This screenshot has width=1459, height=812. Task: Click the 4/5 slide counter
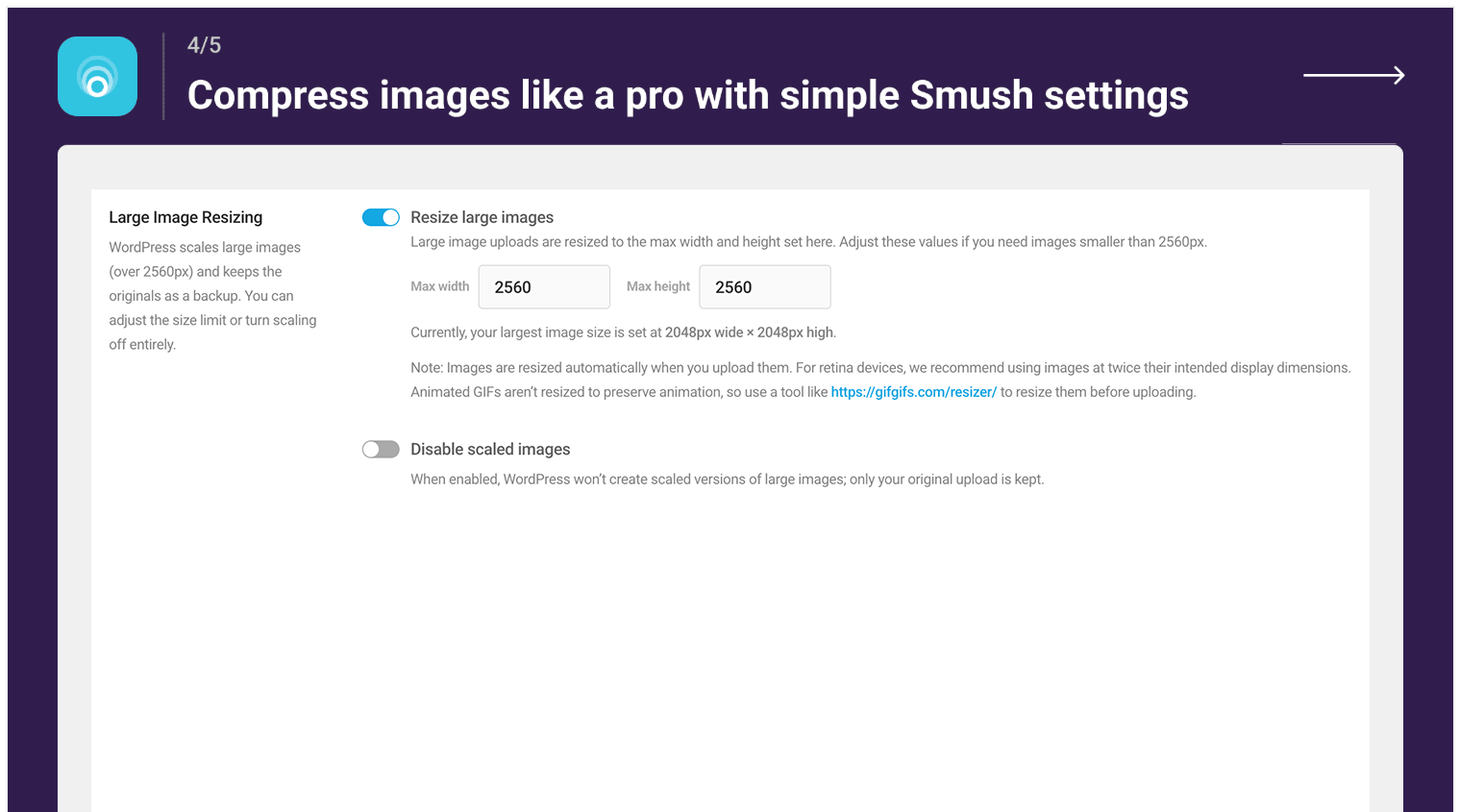[x=204, y=45]
